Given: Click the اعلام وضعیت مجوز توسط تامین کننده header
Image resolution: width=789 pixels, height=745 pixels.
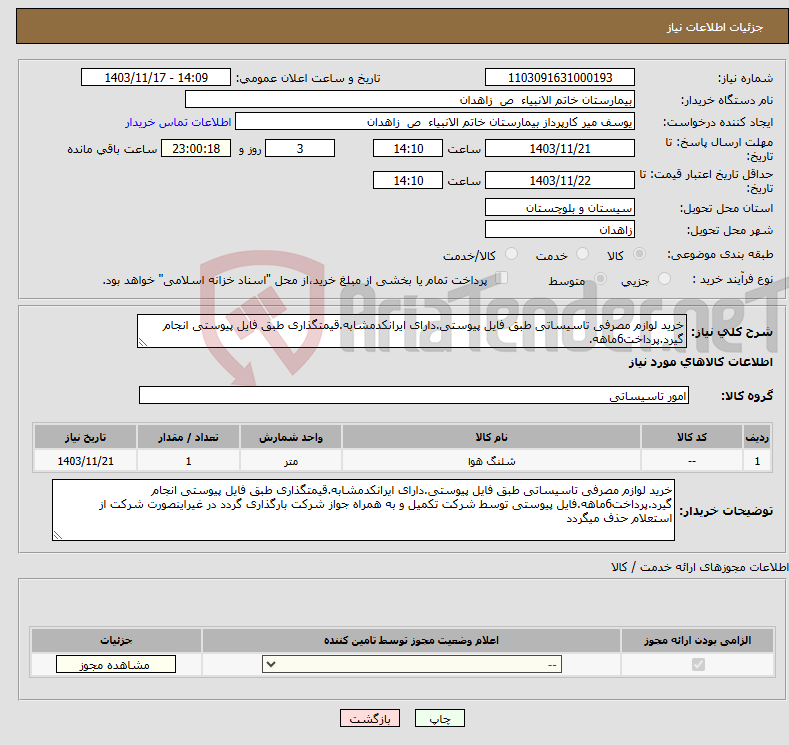Looking at the screenshot, I should coord(411,640).
